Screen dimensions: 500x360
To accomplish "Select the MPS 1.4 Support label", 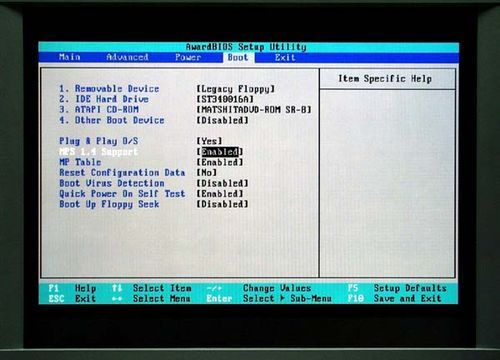I will coord(99,152).
